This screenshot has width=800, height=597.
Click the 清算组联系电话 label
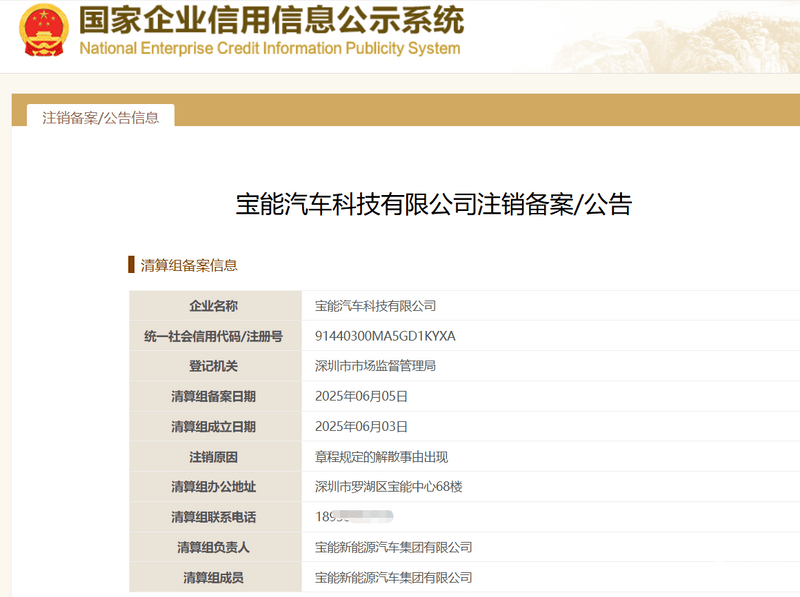[x=213, y=517]
